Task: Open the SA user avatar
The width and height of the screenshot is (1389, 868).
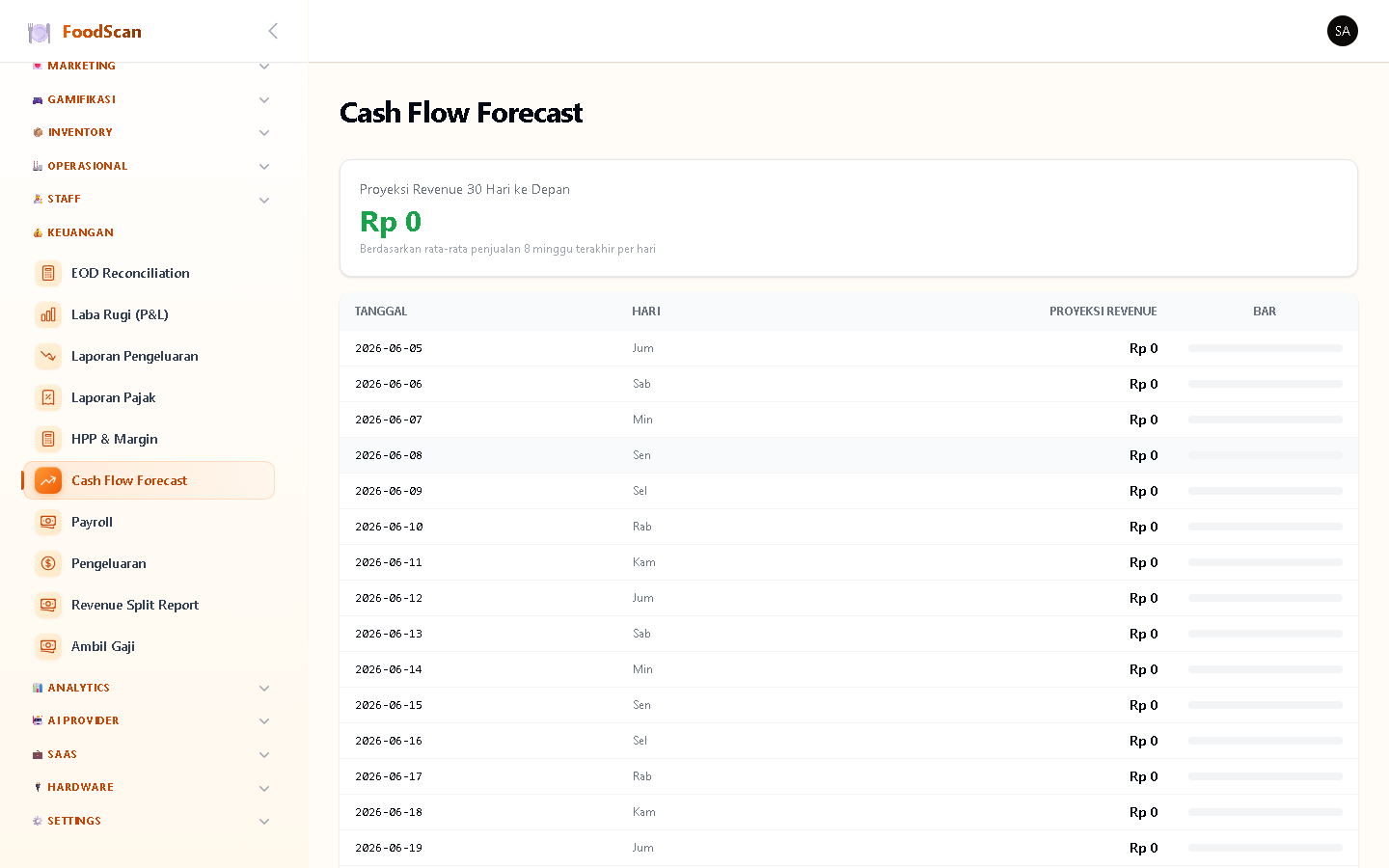Action: (x=1342, y=31)
